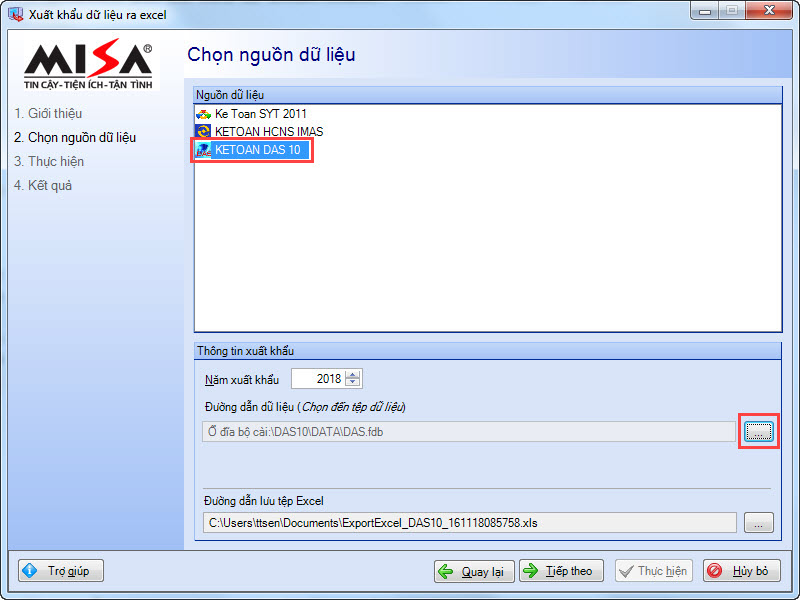
Task: Browse for the DAS.fdb data file
Action: (759, 432)
